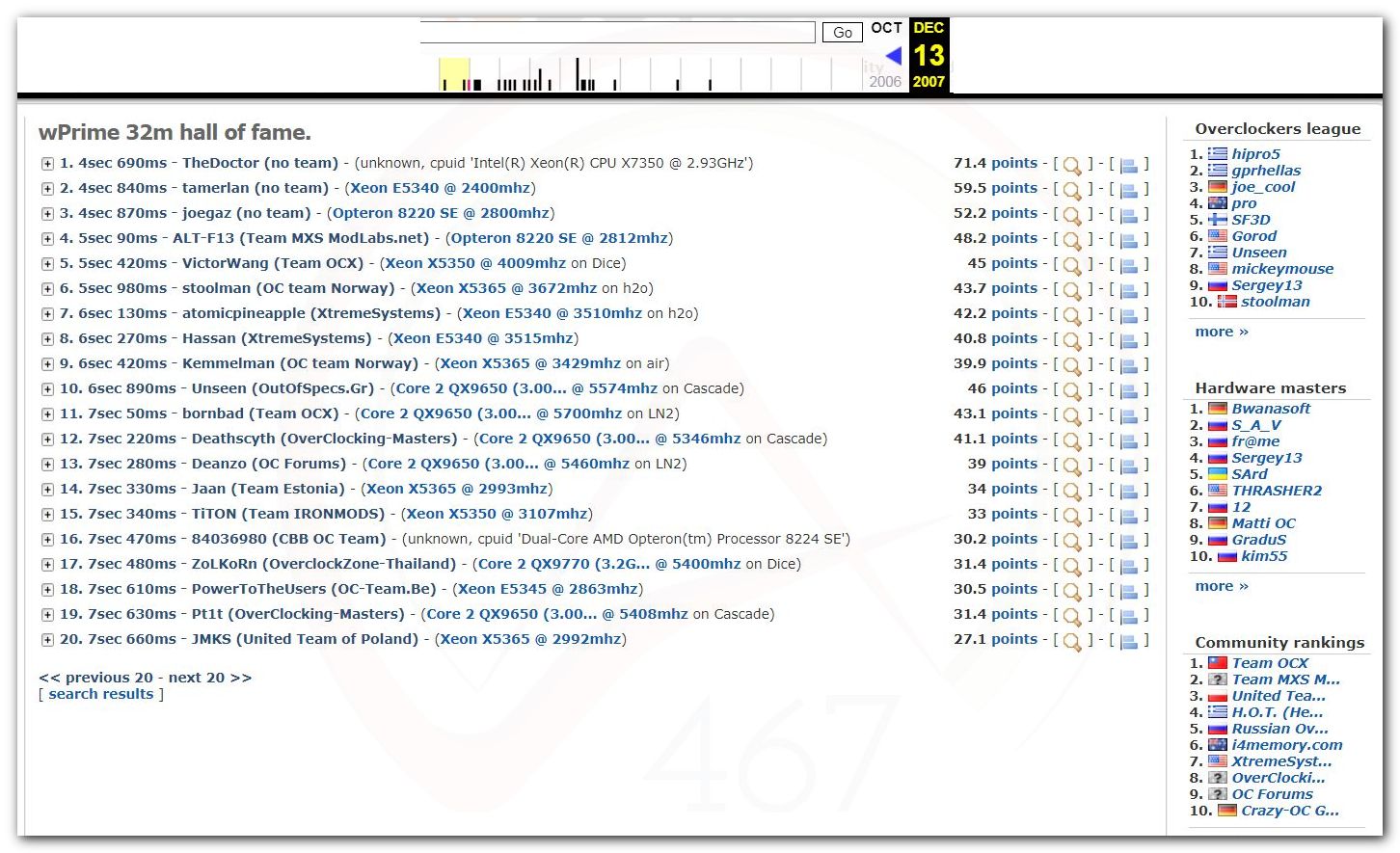Click the '71.4 points' link

tap(996, 163)
